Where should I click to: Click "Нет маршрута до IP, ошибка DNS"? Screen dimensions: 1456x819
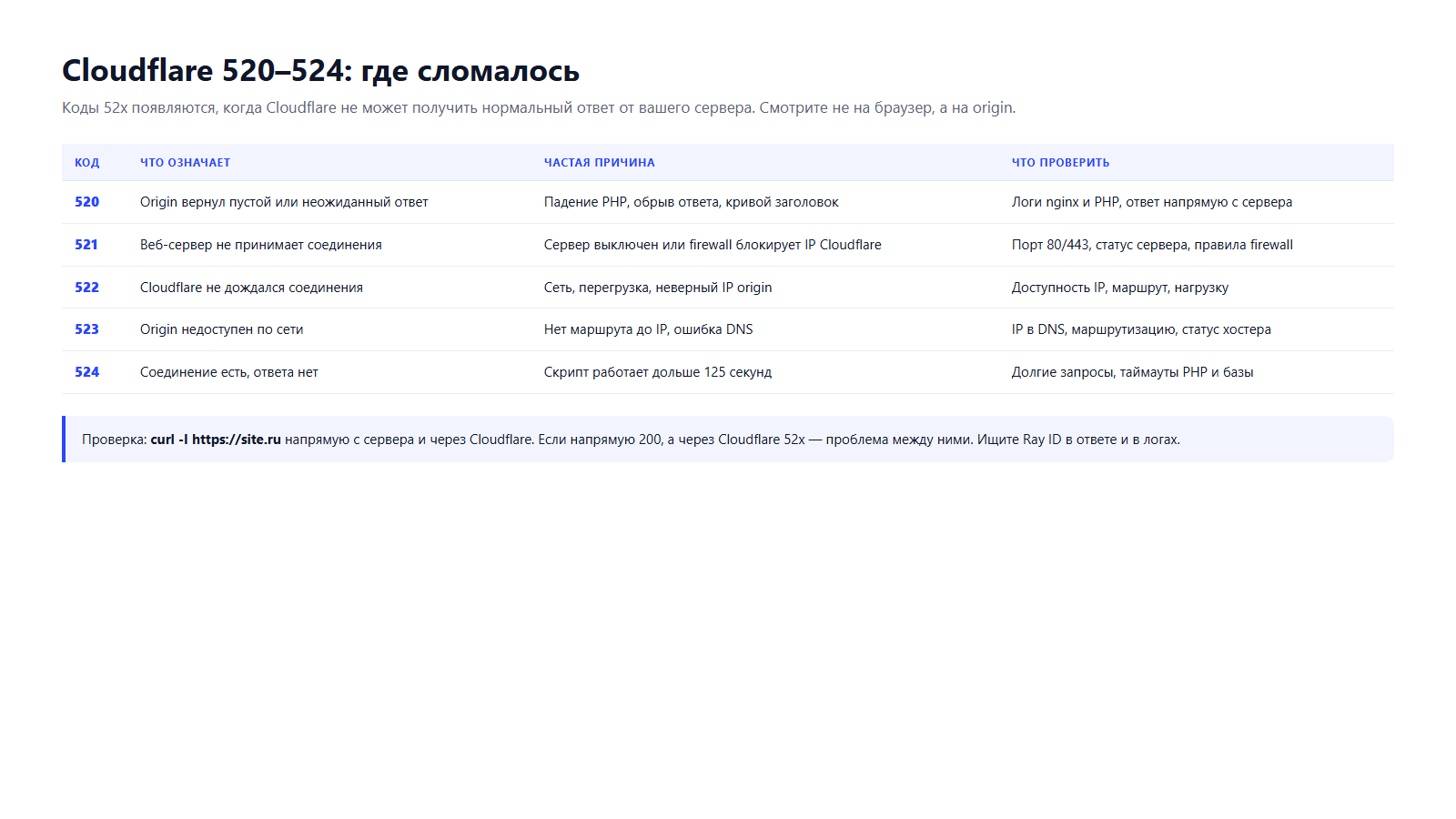pyautogui.click(x=649, y=329)
